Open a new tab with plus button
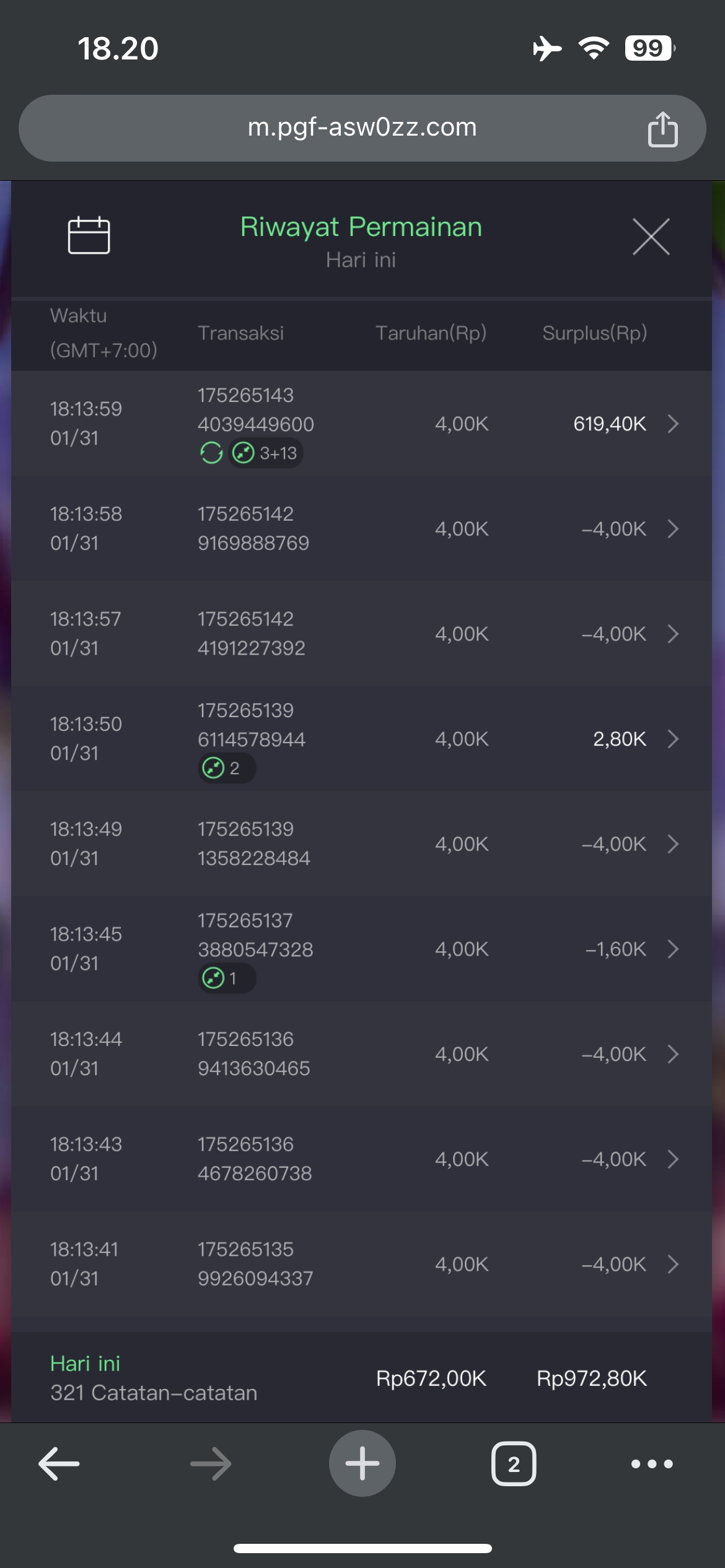Viewport: 725px width, 1568px height. click(362, 1463)
